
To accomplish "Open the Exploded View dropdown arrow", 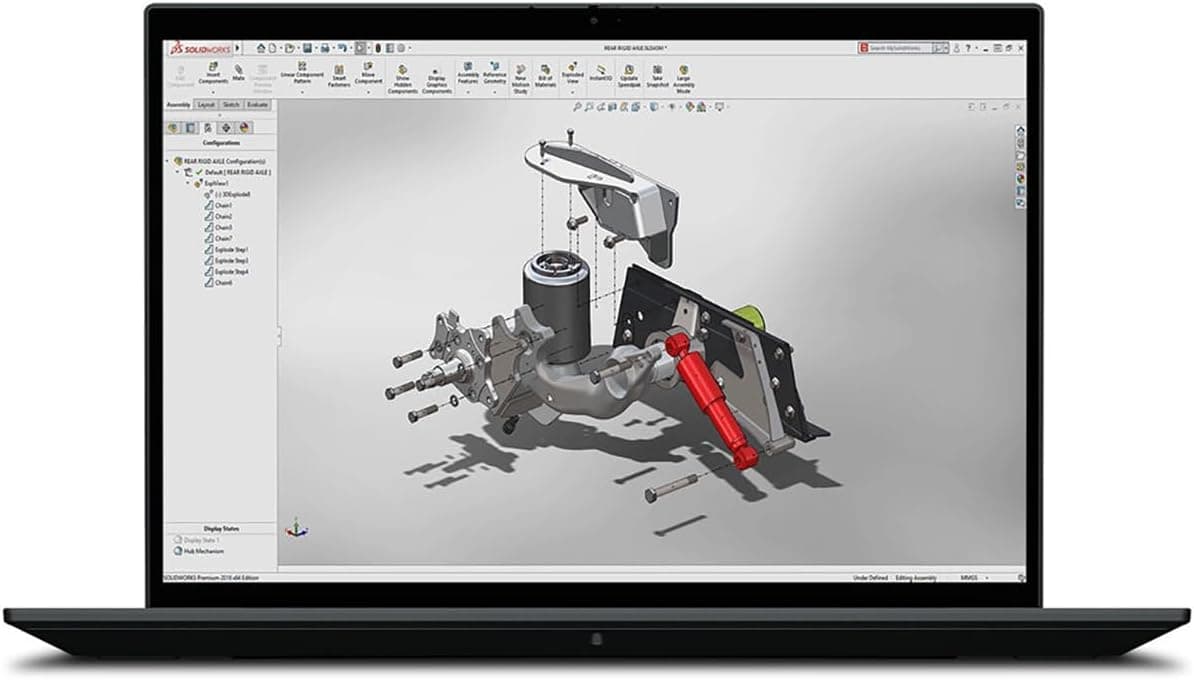I will pos(573,93).
